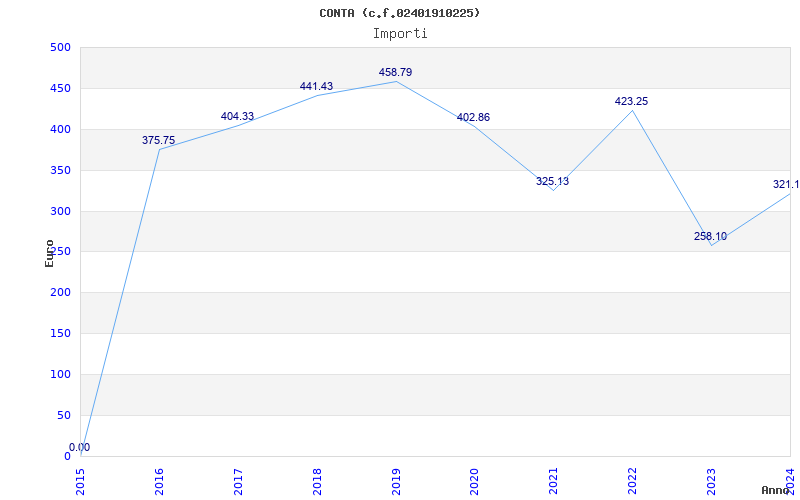Click the 2017 x-axis year label

[x=238, y=481]
